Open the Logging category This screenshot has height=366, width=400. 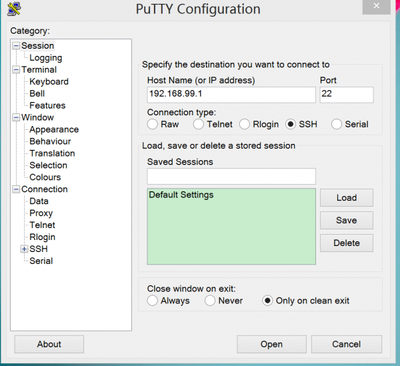46,58
